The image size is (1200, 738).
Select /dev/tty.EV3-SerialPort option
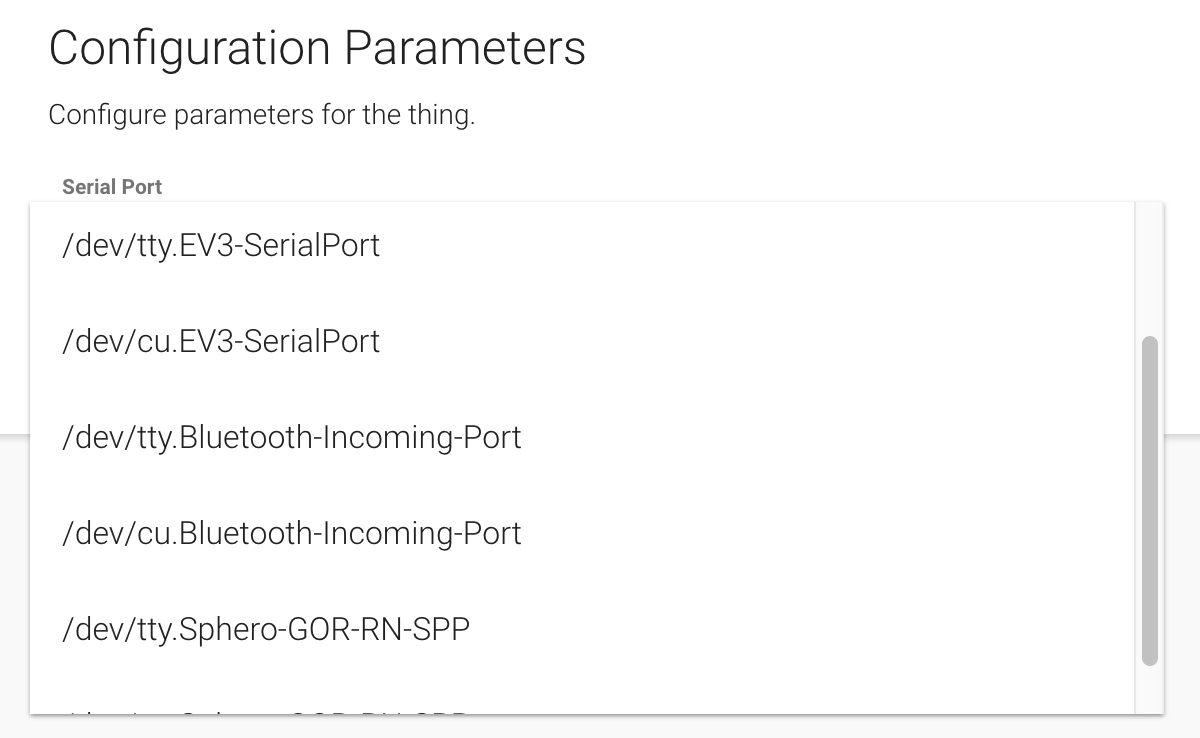coord(221,246)
